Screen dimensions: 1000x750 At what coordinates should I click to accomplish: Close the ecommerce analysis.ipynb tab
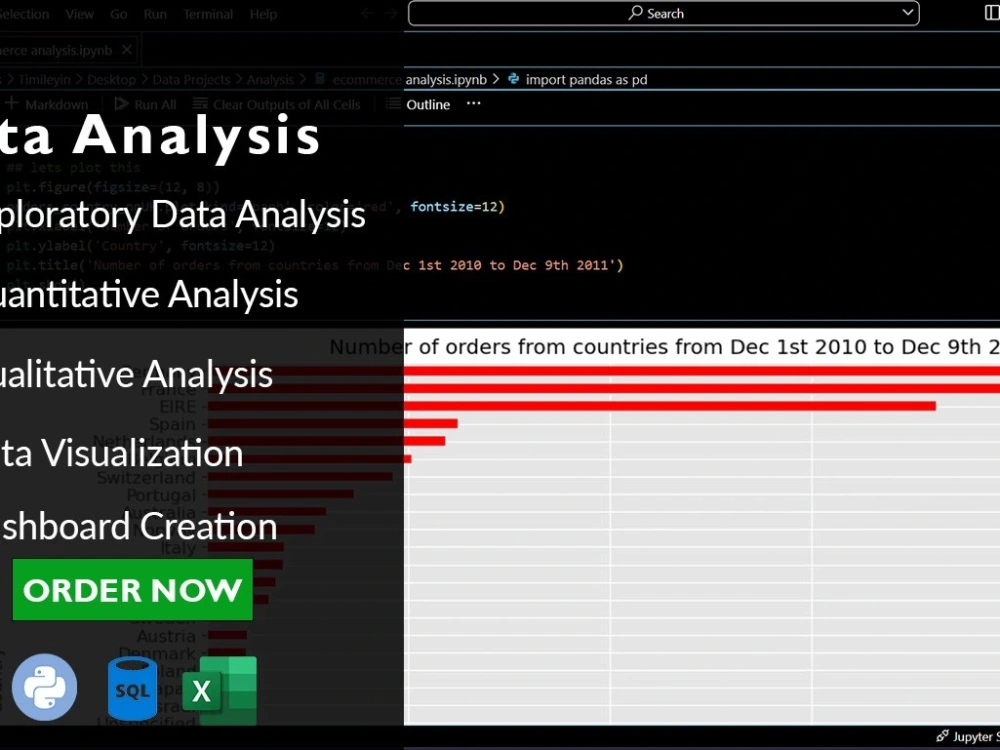(x=127, y=50)
